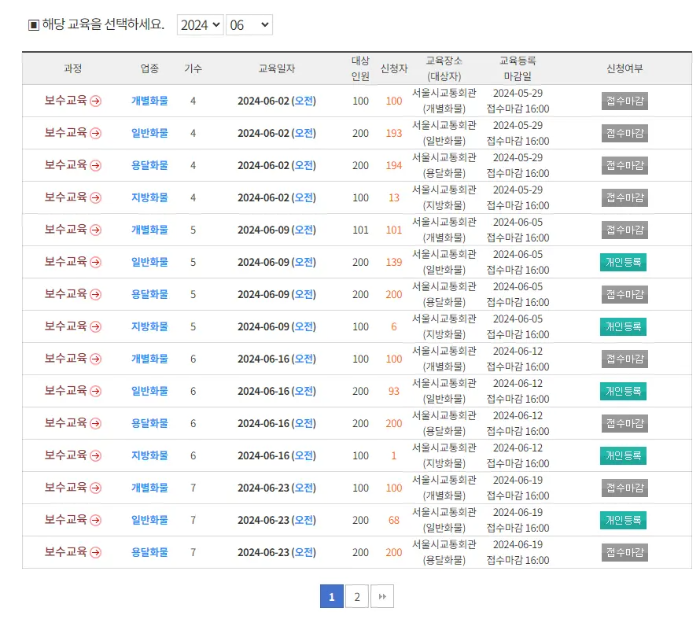Open 용달화물 link in 기수 6 row
Viewport: 700px width, 632px height.
(x=150, y=423)
